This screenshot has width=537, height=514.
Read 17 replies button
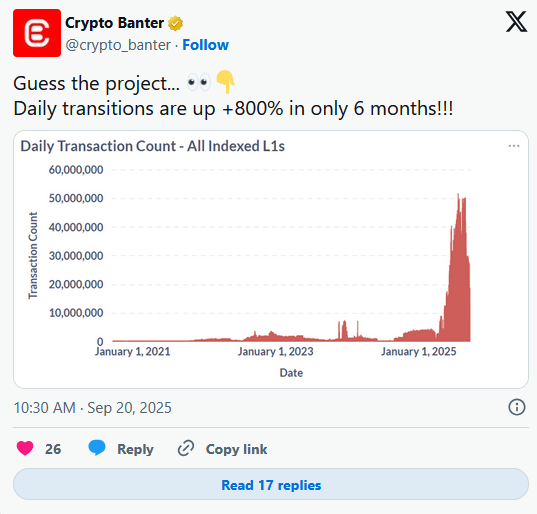[x=271, y=485]
